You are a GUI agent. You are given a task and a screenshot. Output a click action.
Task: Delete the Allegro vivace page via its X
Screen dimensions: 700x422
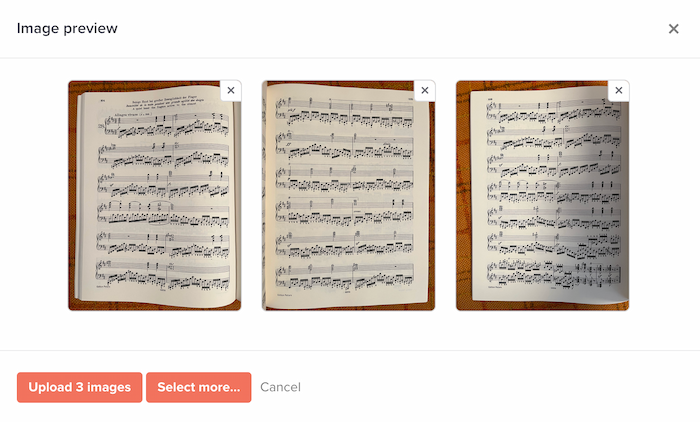[x=231, y=91]
